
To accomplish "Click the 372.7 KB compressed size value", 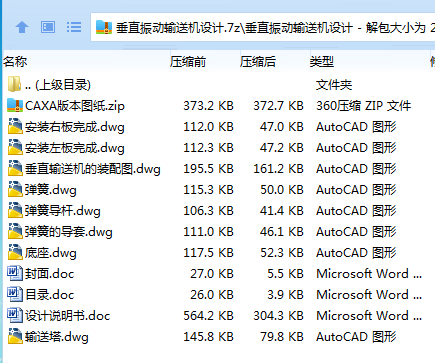I will coord(278,106).
